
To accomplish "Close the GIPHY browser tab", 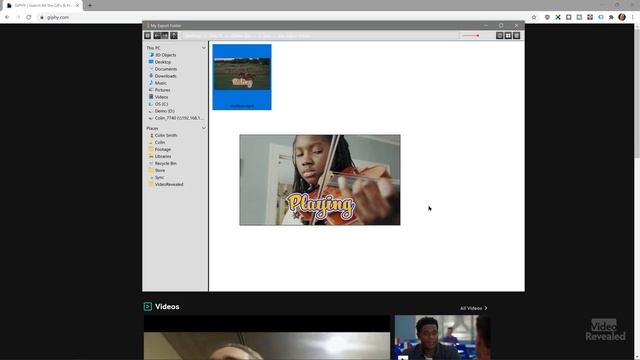I will pyautogui.click(x=77, y=6).
